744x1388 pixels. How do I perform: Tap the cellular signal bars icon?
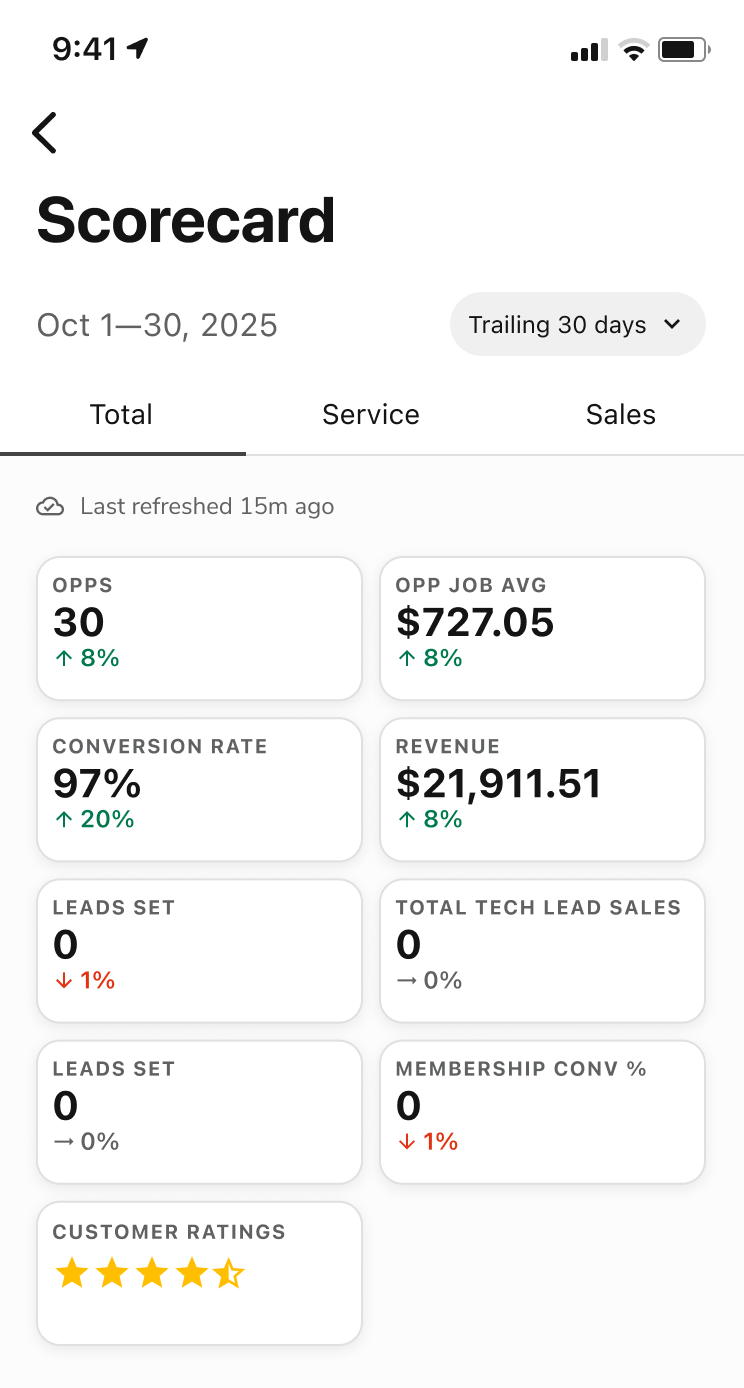point(589,50)
